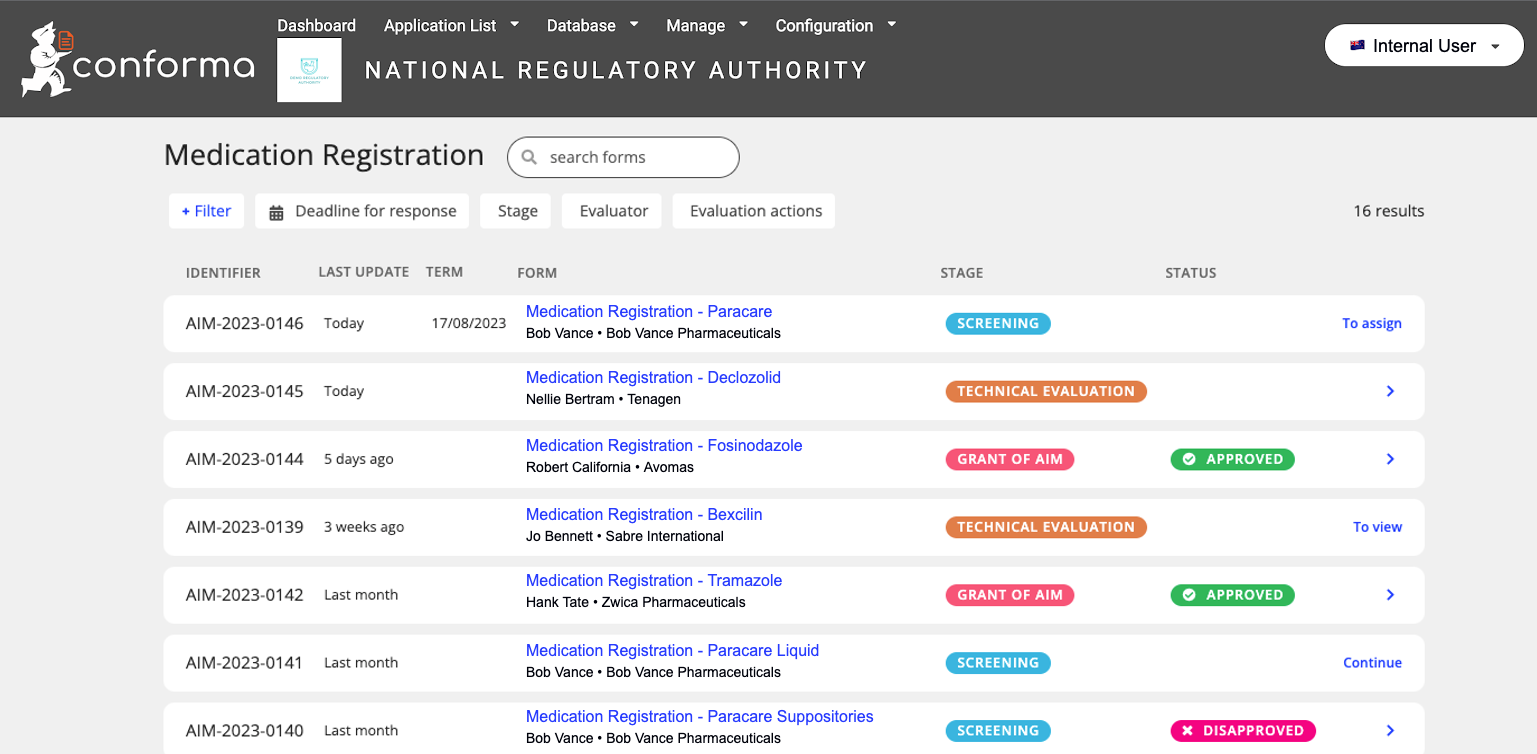Viewport: 1537px width, 754px height.
Task: Select identifier AIM-2023-0144
Action: pos(245,459)
